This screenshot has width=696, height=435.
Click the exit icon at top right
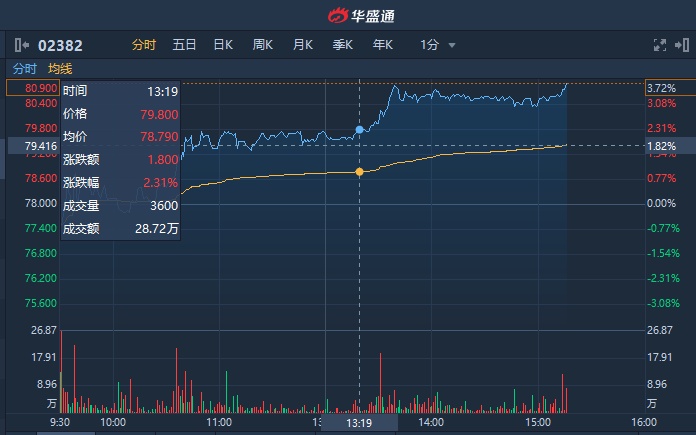pos(682,45)
